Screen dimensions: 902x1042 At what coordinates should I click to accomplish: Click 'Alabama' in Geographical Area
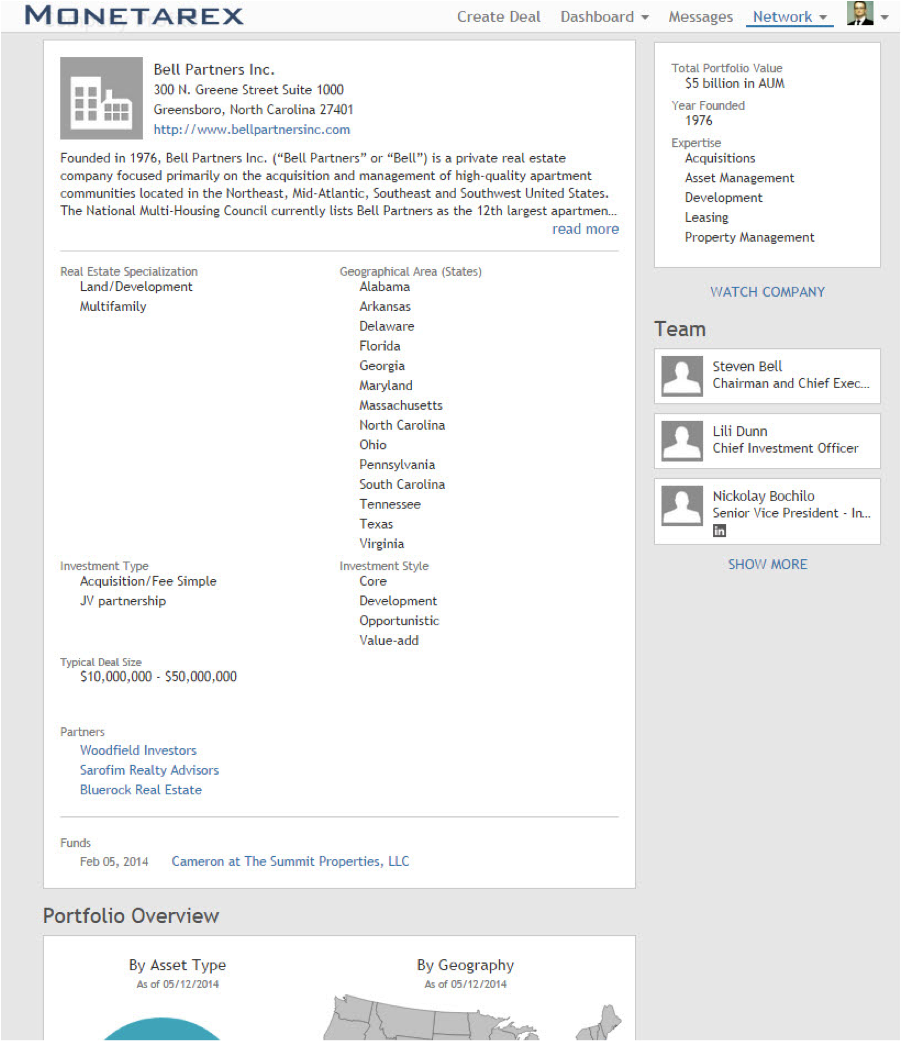(385, 287)
